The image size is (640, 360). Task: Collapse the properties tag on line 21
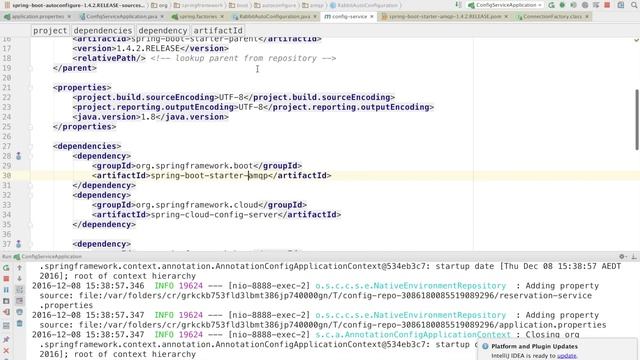(30, 88)
